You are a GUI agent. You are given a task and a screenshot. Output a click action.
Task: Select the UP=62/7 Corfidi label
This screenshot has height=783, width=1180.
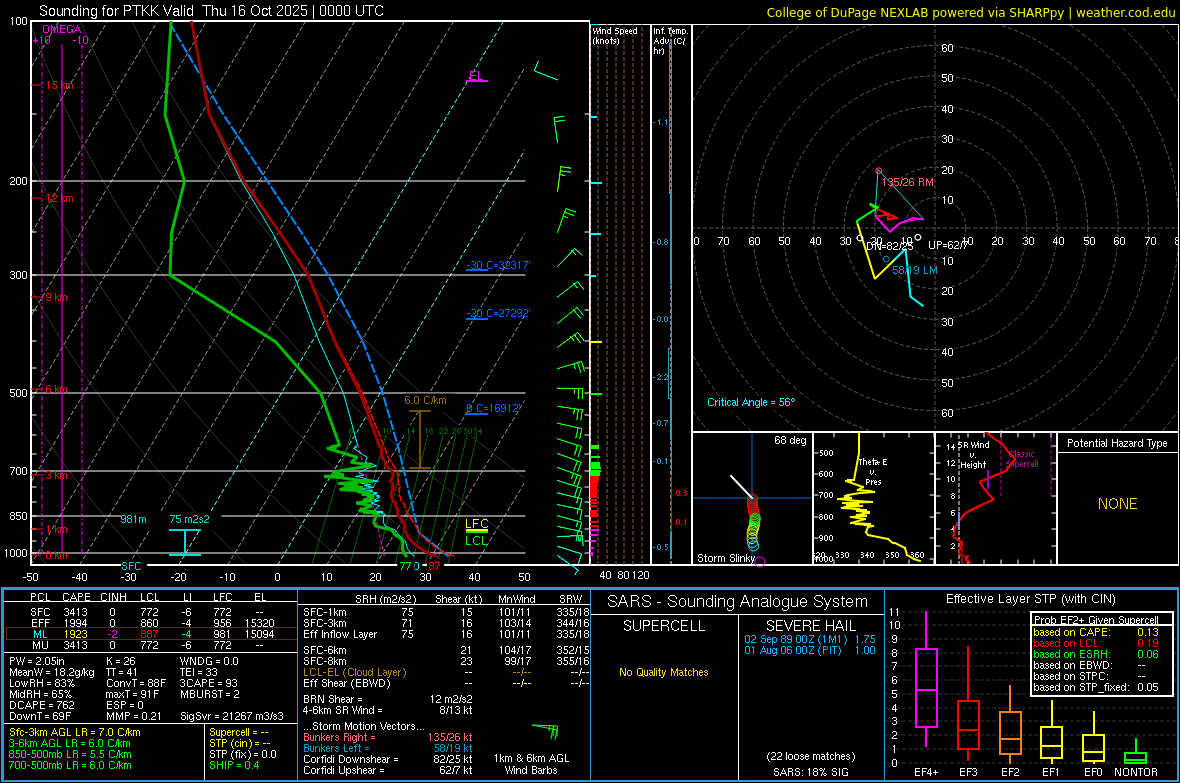[947, 245]
